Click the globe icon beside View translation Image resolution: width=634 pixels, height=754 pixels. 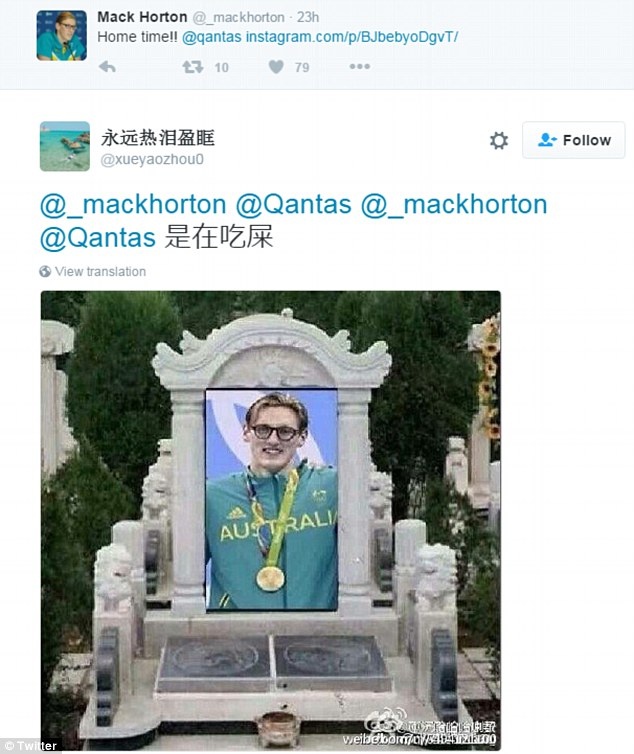tap(45, 271)
